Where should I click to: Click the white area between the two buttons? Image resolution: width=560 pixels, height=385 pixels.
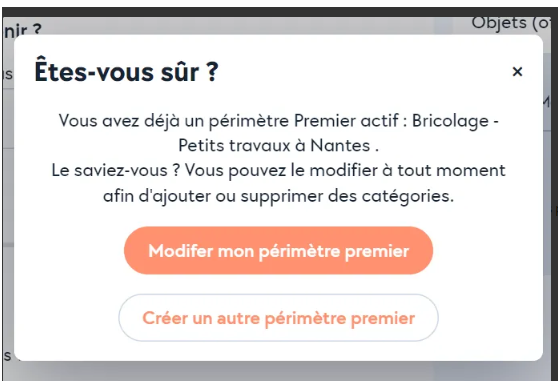[279, 284]
